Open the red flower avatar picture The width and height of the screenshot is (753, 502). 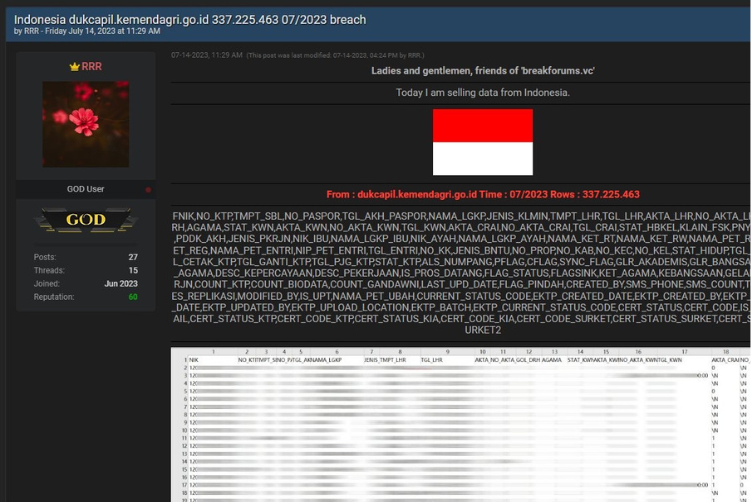click(85, 124)
